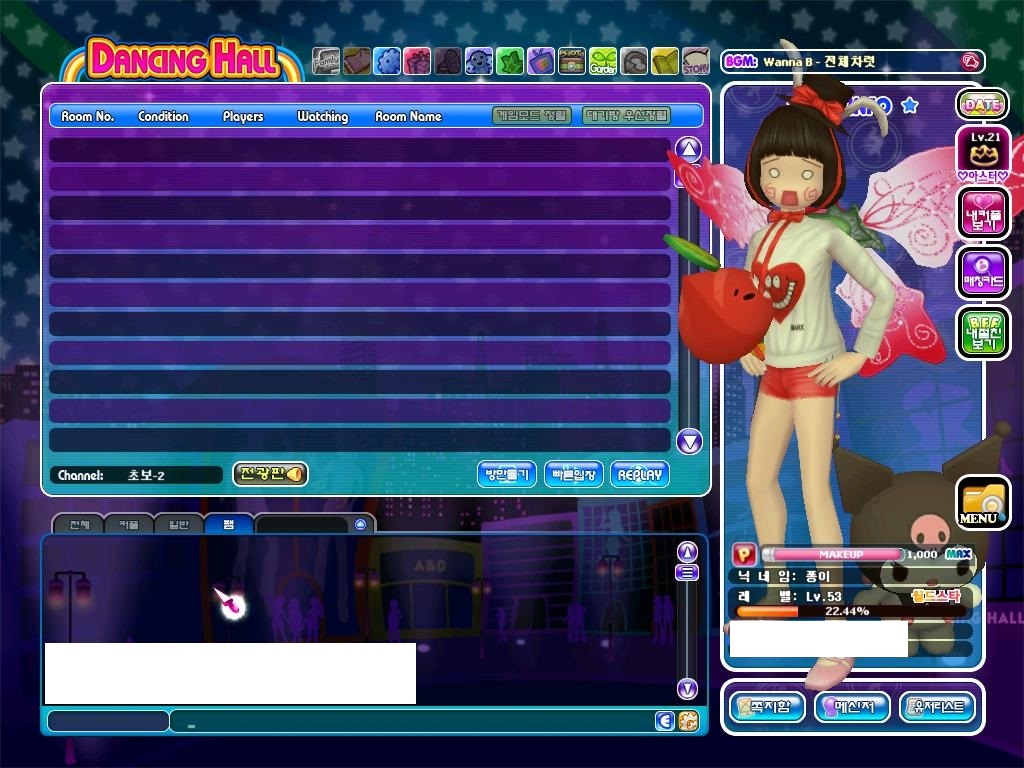The image size is (1024, 768).
Task: Click the list icon in chat scrollbar
Action: coord(686,573)
